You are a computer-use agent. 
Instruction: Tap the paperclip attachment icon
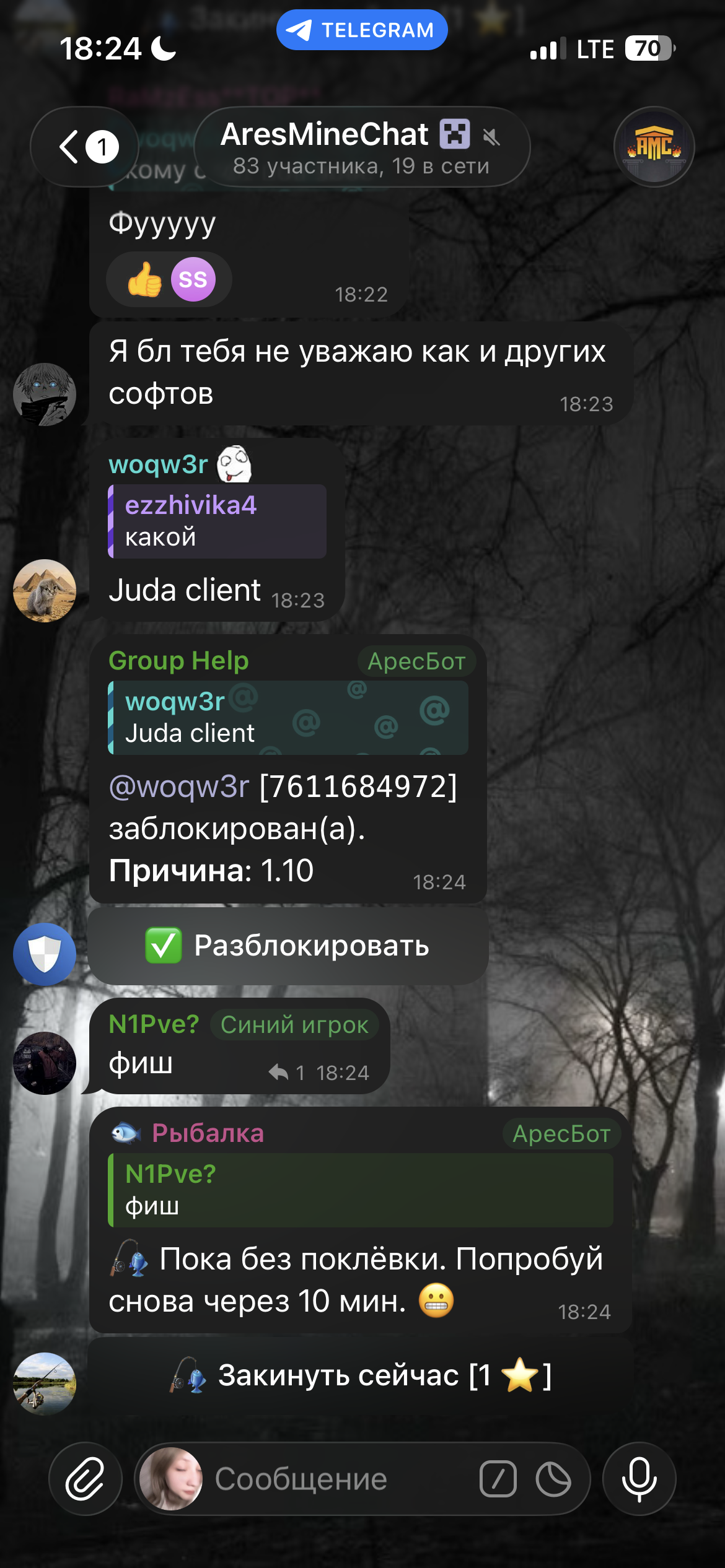[x=86, y=1479]
